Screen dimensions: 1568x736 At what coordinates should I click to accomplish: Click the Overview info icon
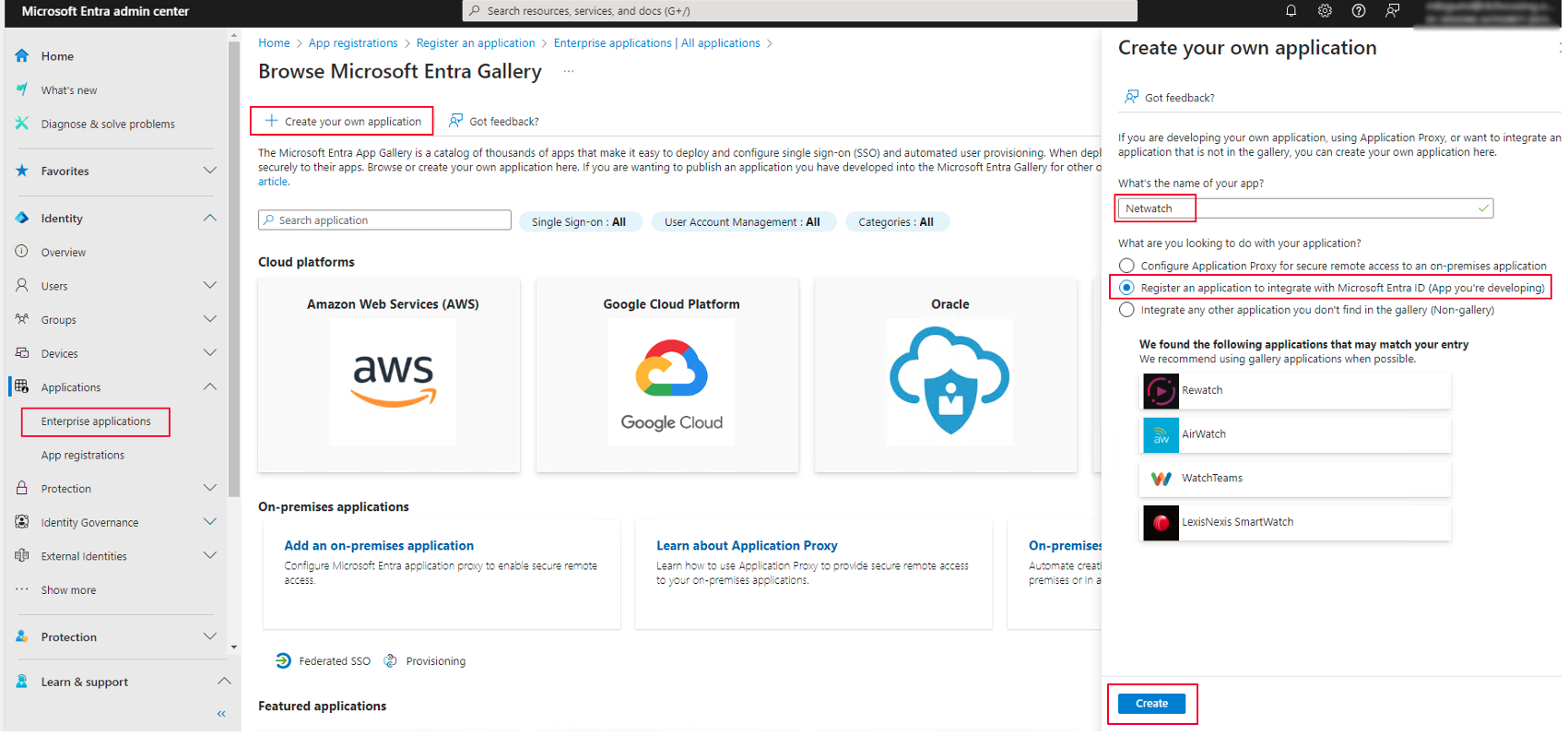click(22, 251)
